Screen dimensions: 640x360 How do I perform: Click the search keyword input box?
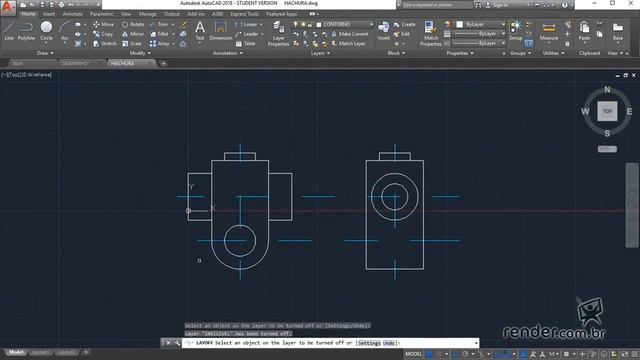coord(437,5)
